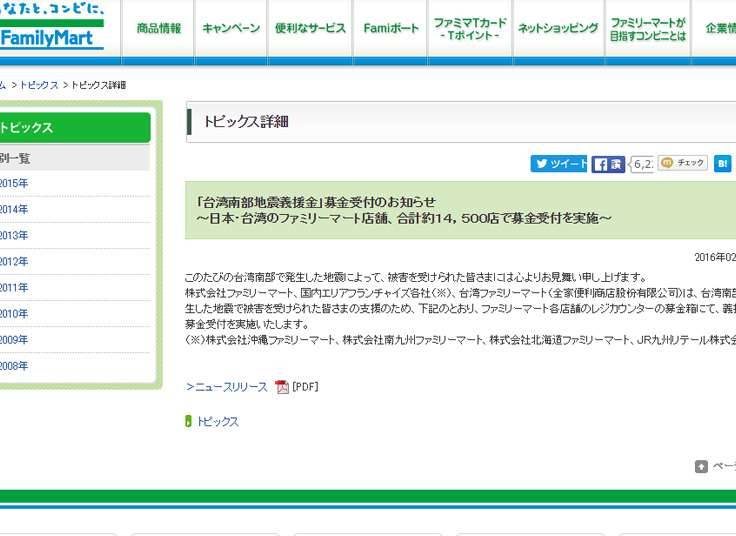
Task: Click the 台湾南部地震義援金 article headline
Action: click(x=404, y=210)
